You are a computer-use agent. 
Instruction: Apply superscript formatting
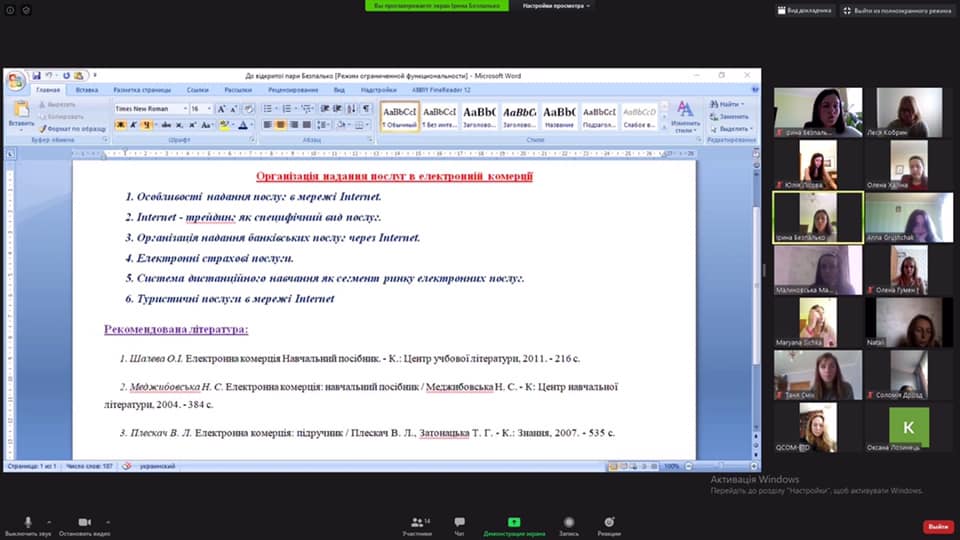pos(192,125)
